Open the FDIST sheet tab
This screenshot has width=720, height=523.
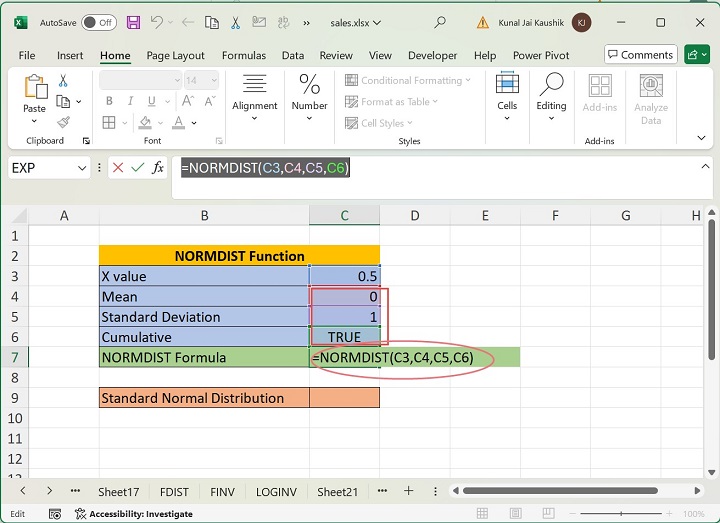click(x=174, y=491)
